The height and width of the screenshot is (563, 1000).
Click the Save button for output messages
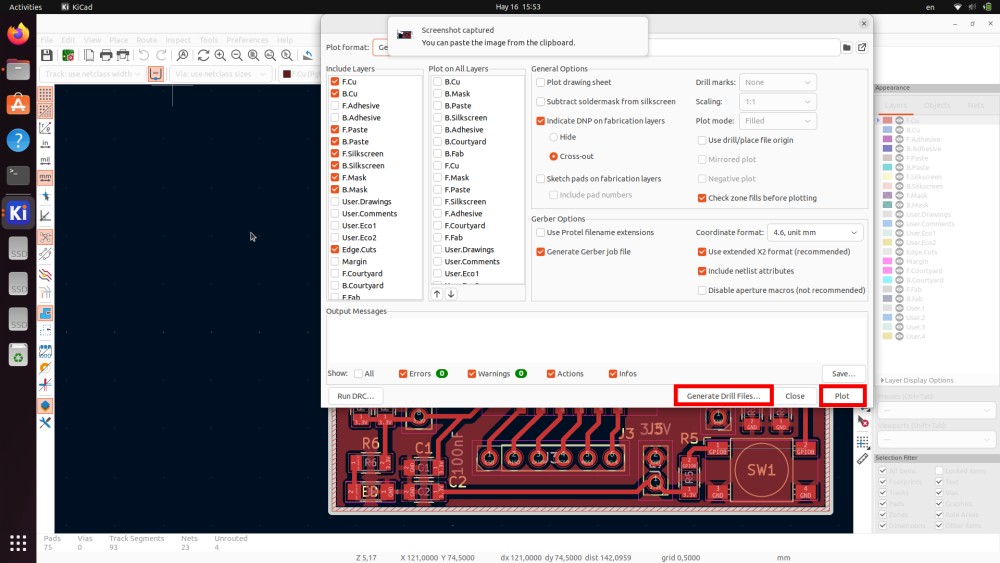[843, 374]
